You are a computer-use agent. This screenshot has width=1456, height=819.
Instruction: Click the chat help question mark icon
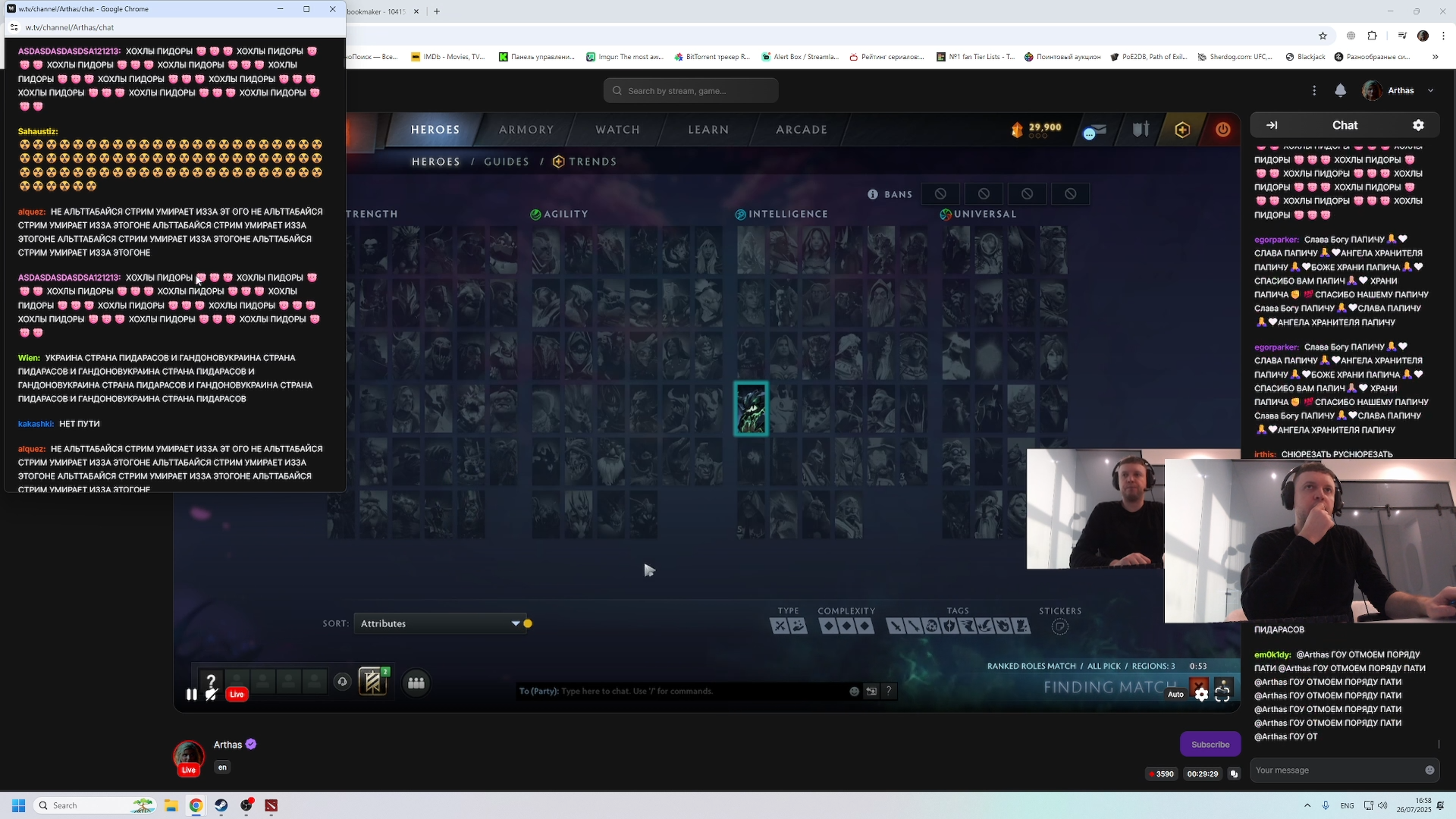point(888,691)
